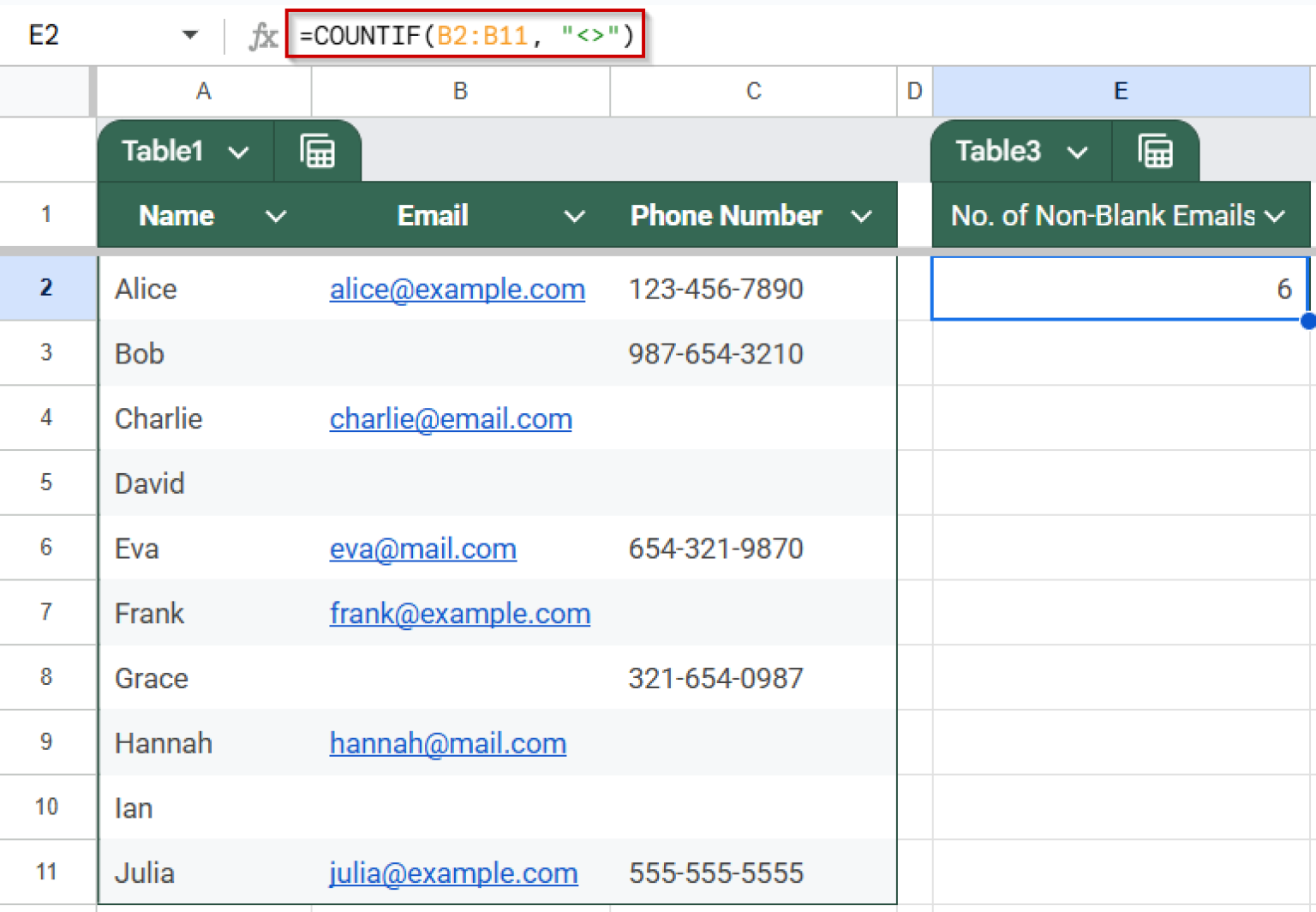Click the Name column filter chevron icon
The height and width of the screenshot is (912, 1316).
pos(276,216)
